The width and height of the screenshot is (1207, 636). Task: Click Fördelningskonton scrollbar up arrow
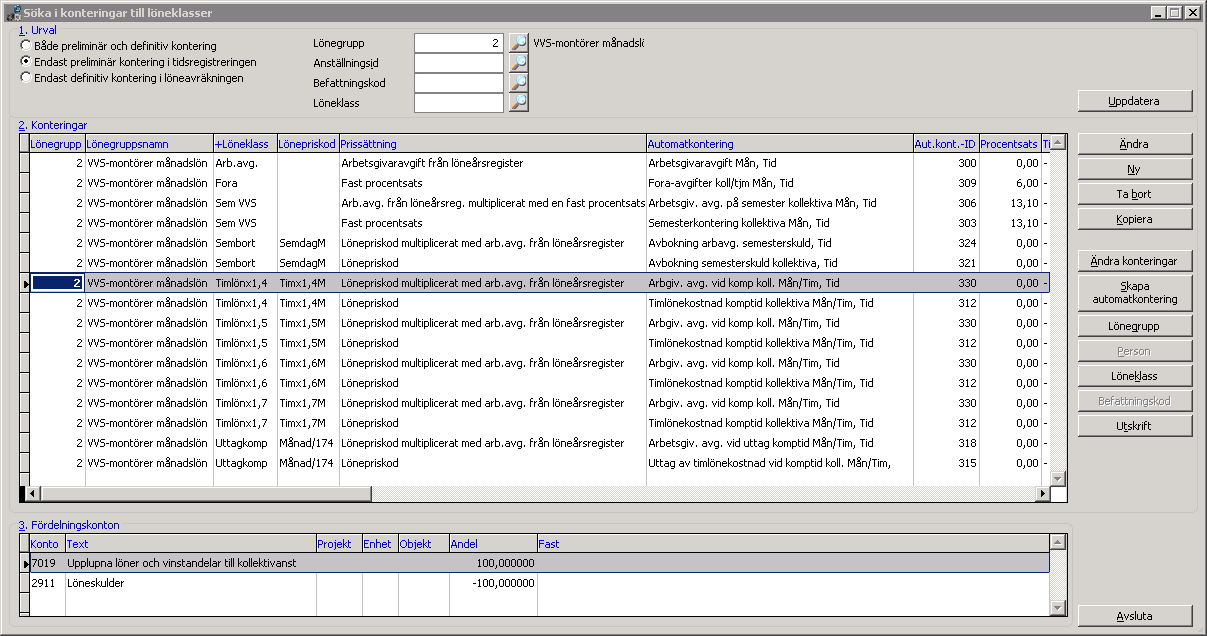1058,543
